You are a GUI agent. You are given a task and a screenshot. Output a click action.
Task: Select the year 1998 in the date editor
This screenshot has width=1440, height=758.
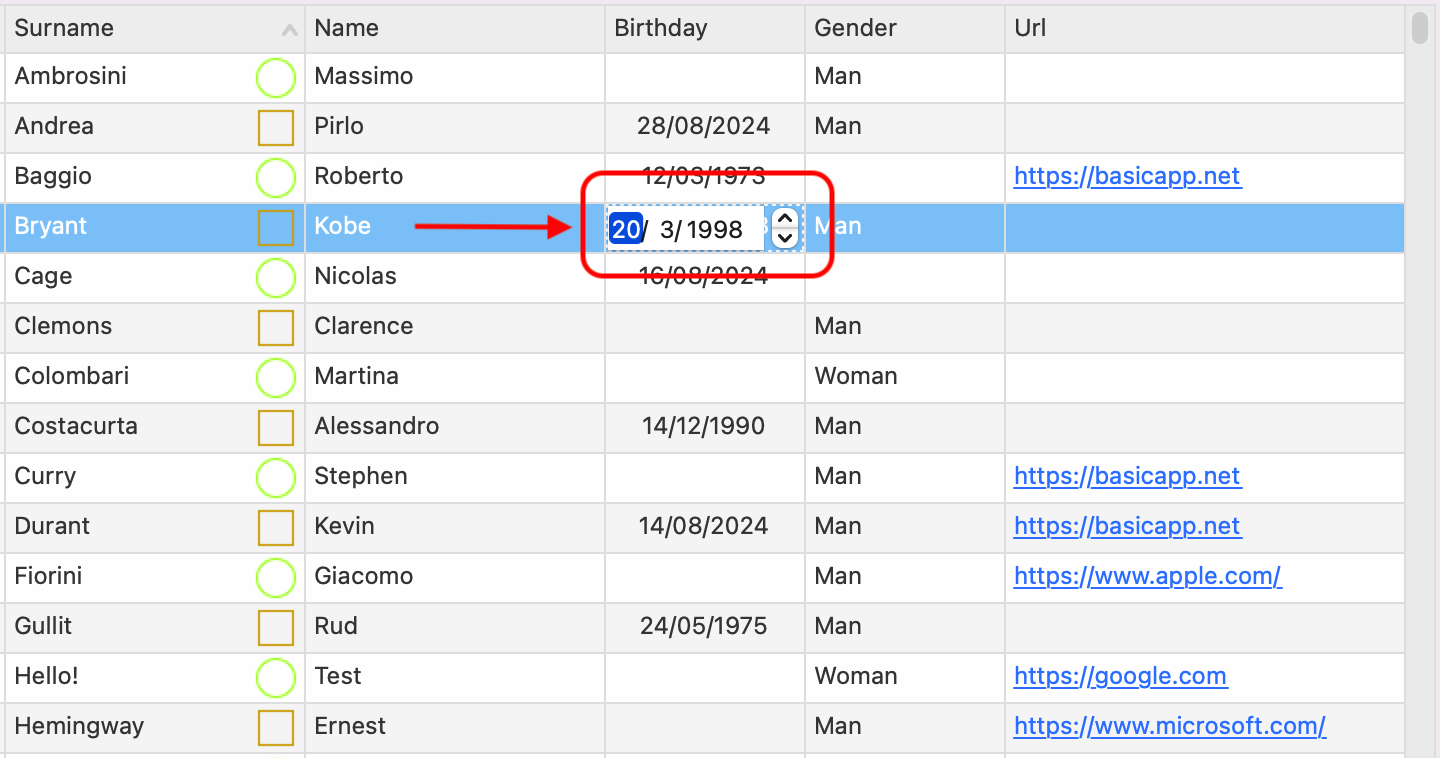(714, 230)
